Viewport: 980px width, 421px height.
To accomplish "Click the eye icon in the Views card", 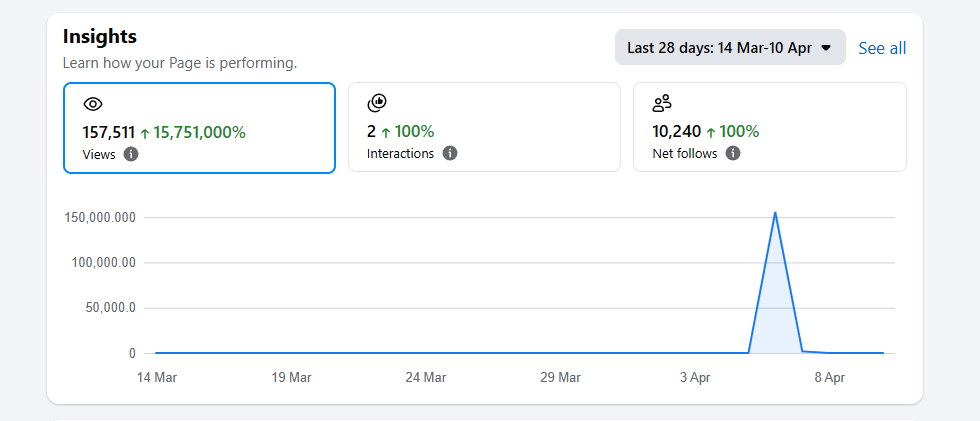I will [93, 103].
